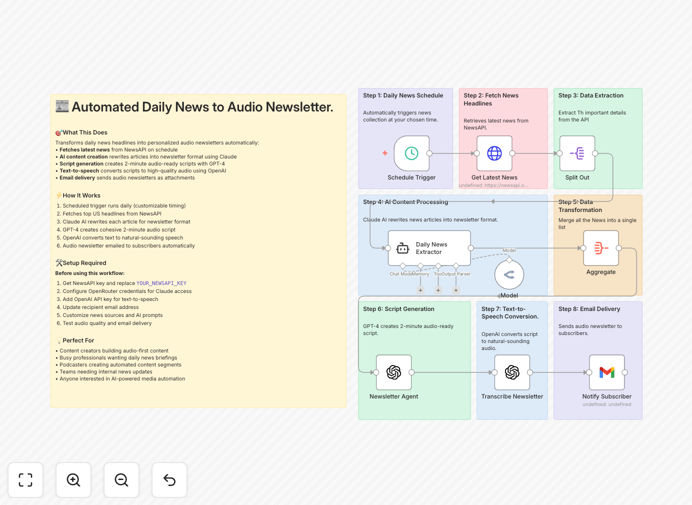Click the 'Step 7: Text-to-Speech Conversion.' note title
The image size is (692, 505).
point(510,313)
